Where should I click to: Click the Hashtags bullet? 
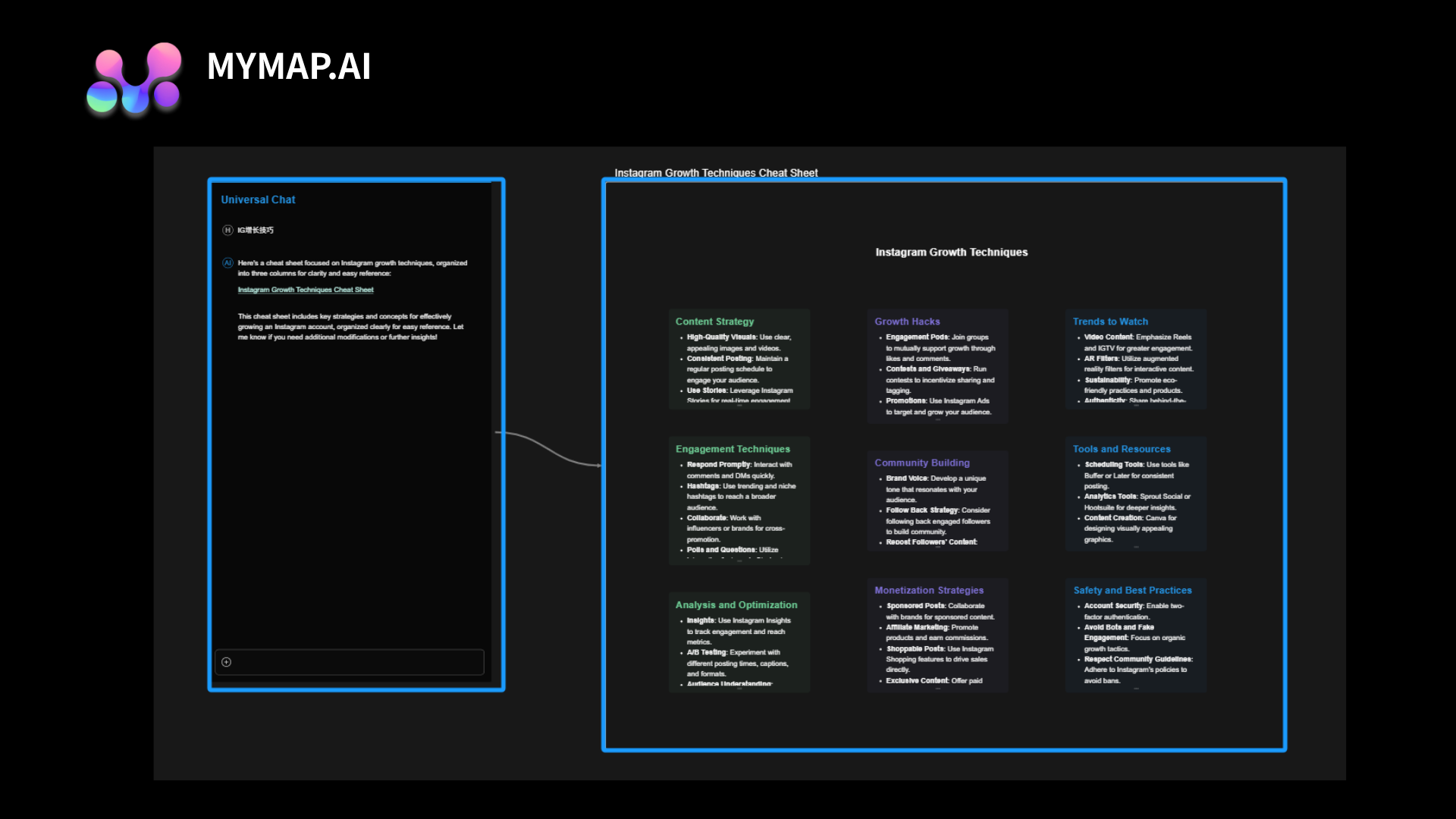tap(741, 497)
